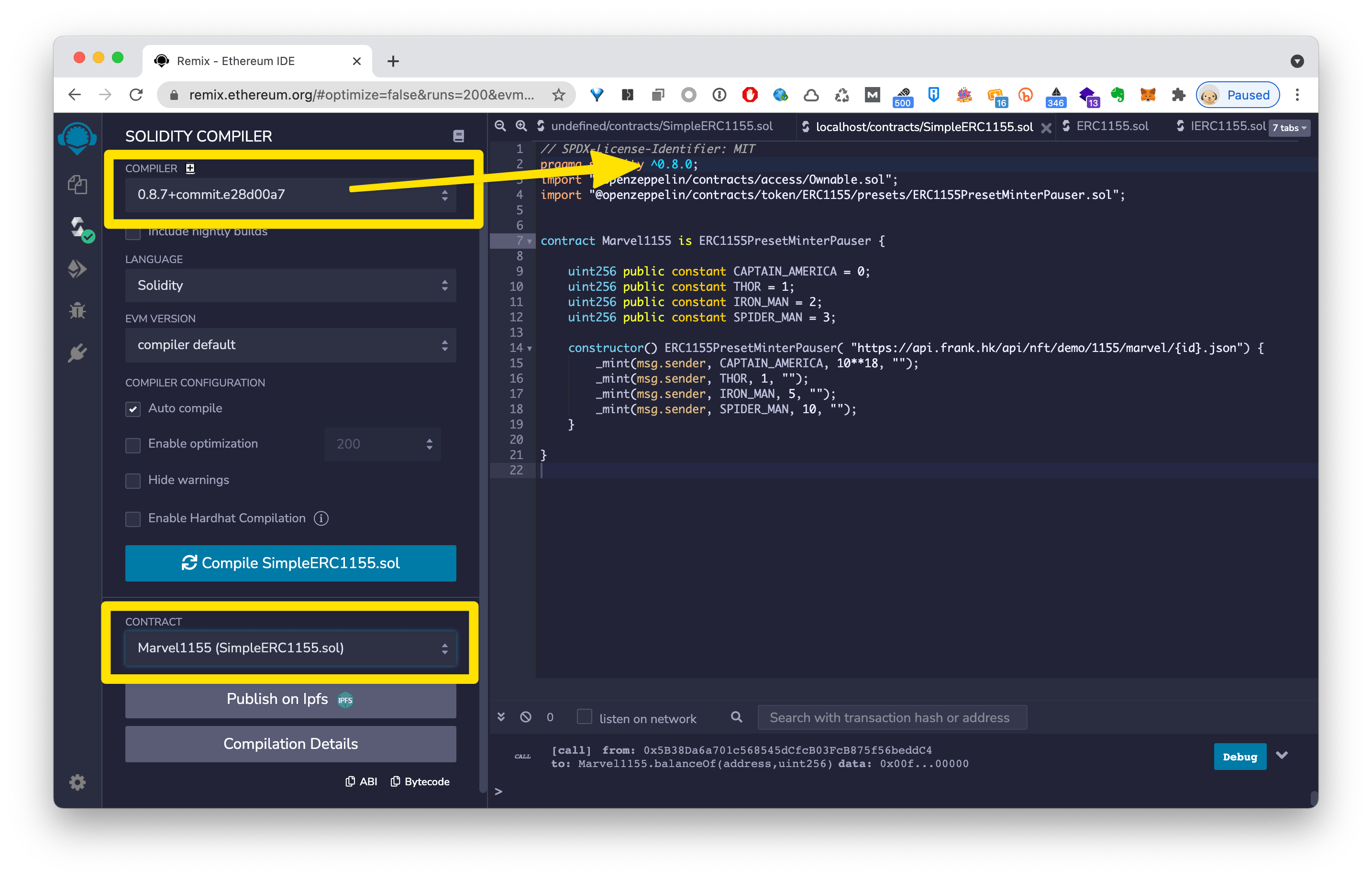1372x879 pixels.
Task: Open the compiler version dropdown
Action: point(290,195)
